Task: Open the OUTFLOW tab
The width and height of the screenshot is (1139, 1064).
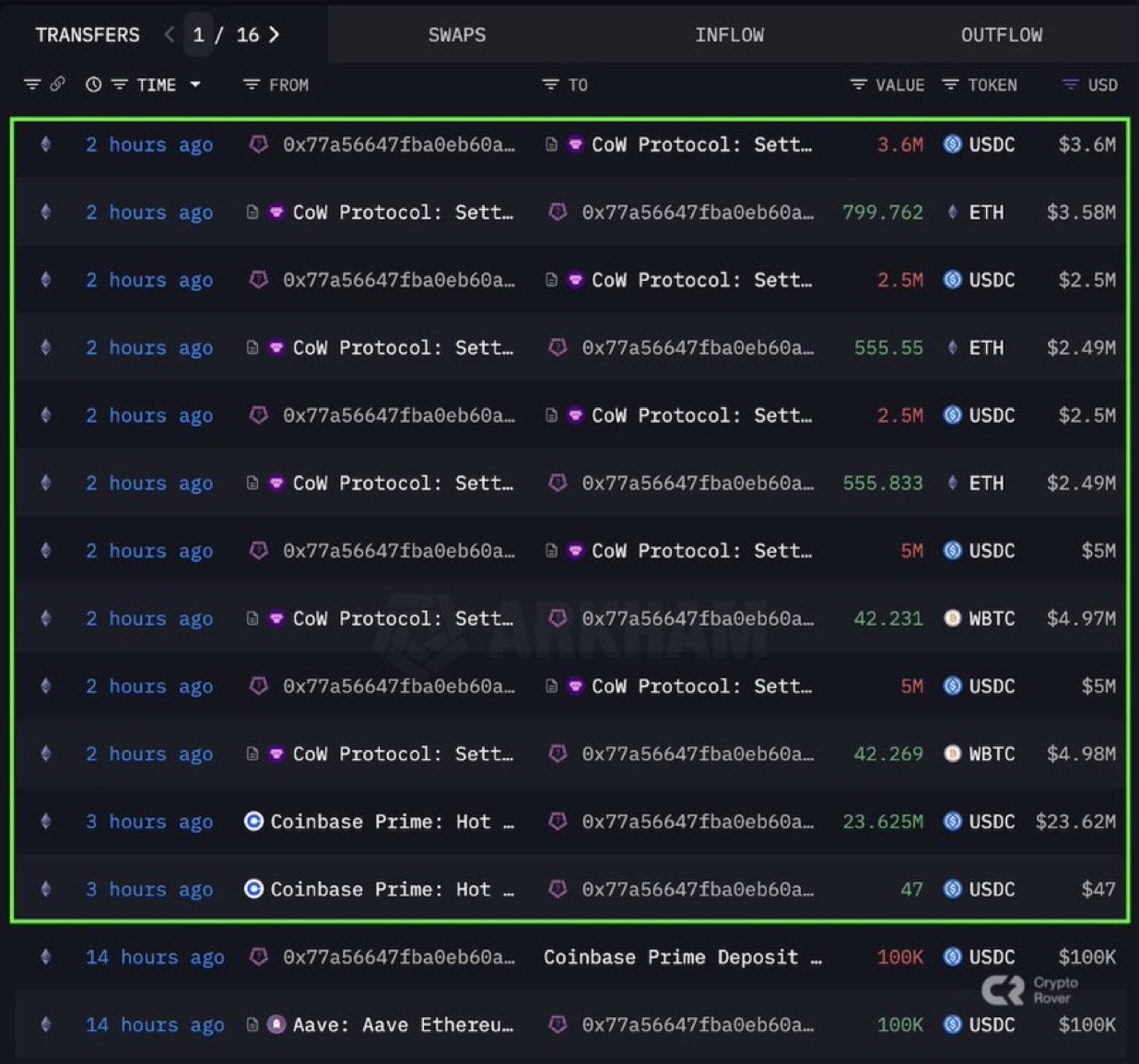Action: 1002,34
